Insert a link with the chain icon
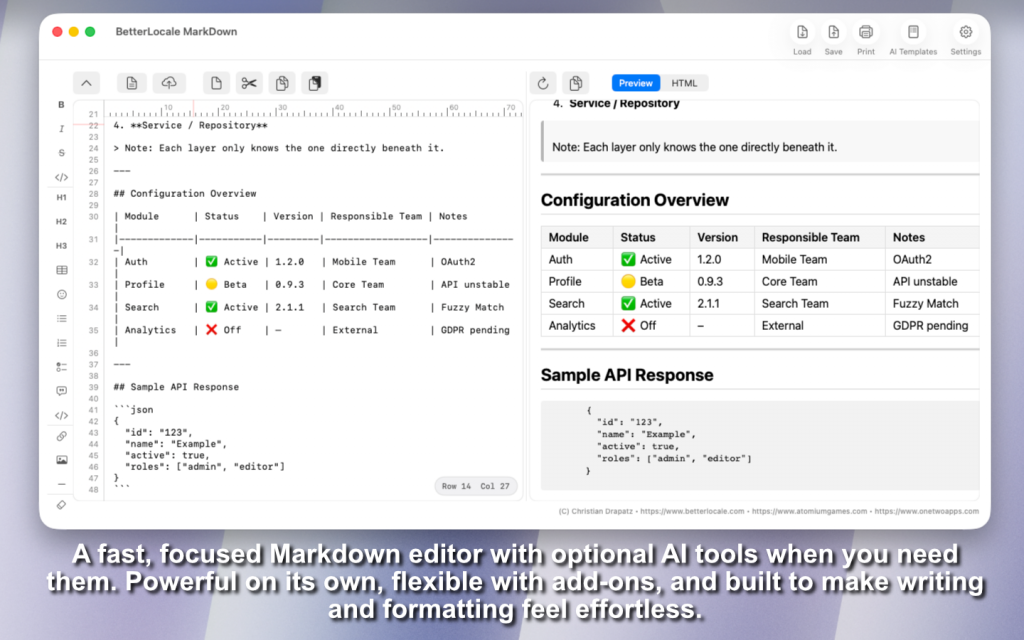Image resolution: width=1024 pixels, height=640 pixels. coord(61,436)
